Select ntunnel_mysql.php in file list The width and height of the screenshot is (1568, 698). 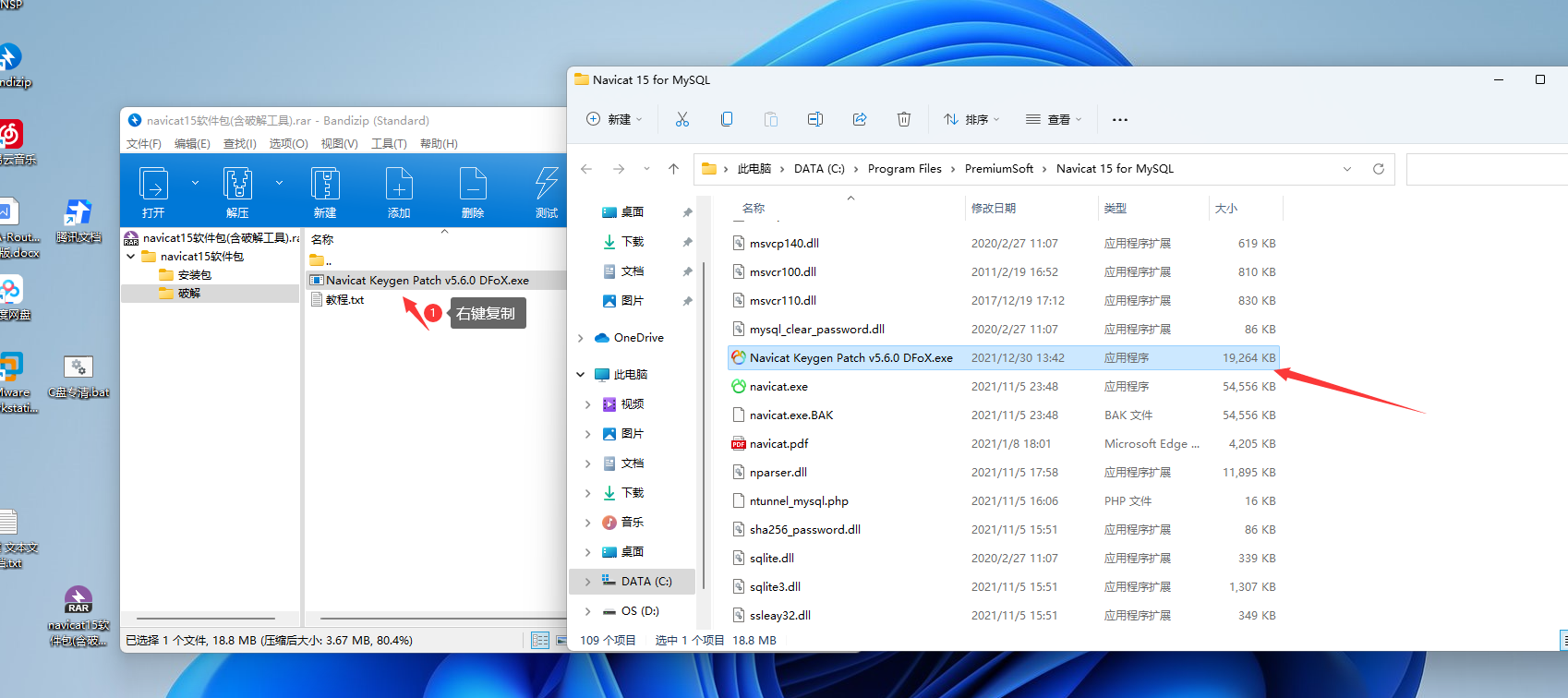coord(1004,501)
